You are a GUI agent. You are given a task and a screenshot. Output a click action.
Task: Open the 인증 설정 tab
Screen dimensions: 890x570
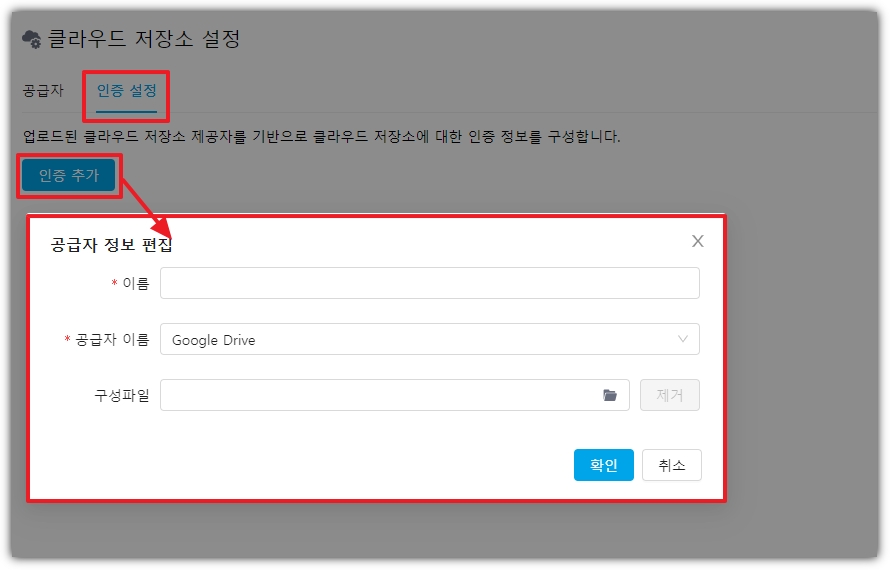click(x=126, y=91)
